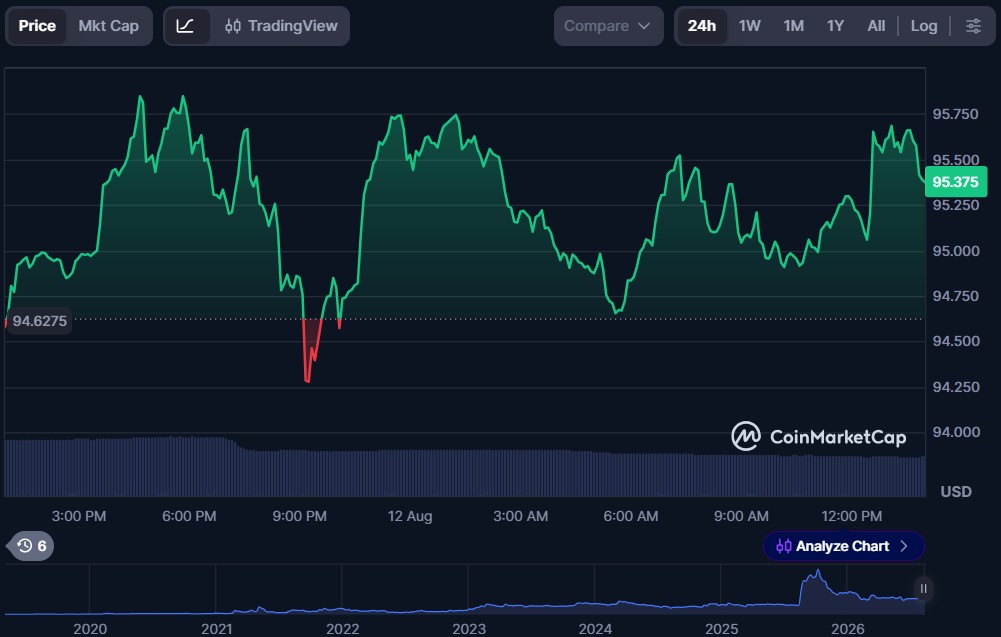This screenshot has height=637, width=1001.
Task: Click the 2026 label on overview timeline
Action: tap(848, 629)
